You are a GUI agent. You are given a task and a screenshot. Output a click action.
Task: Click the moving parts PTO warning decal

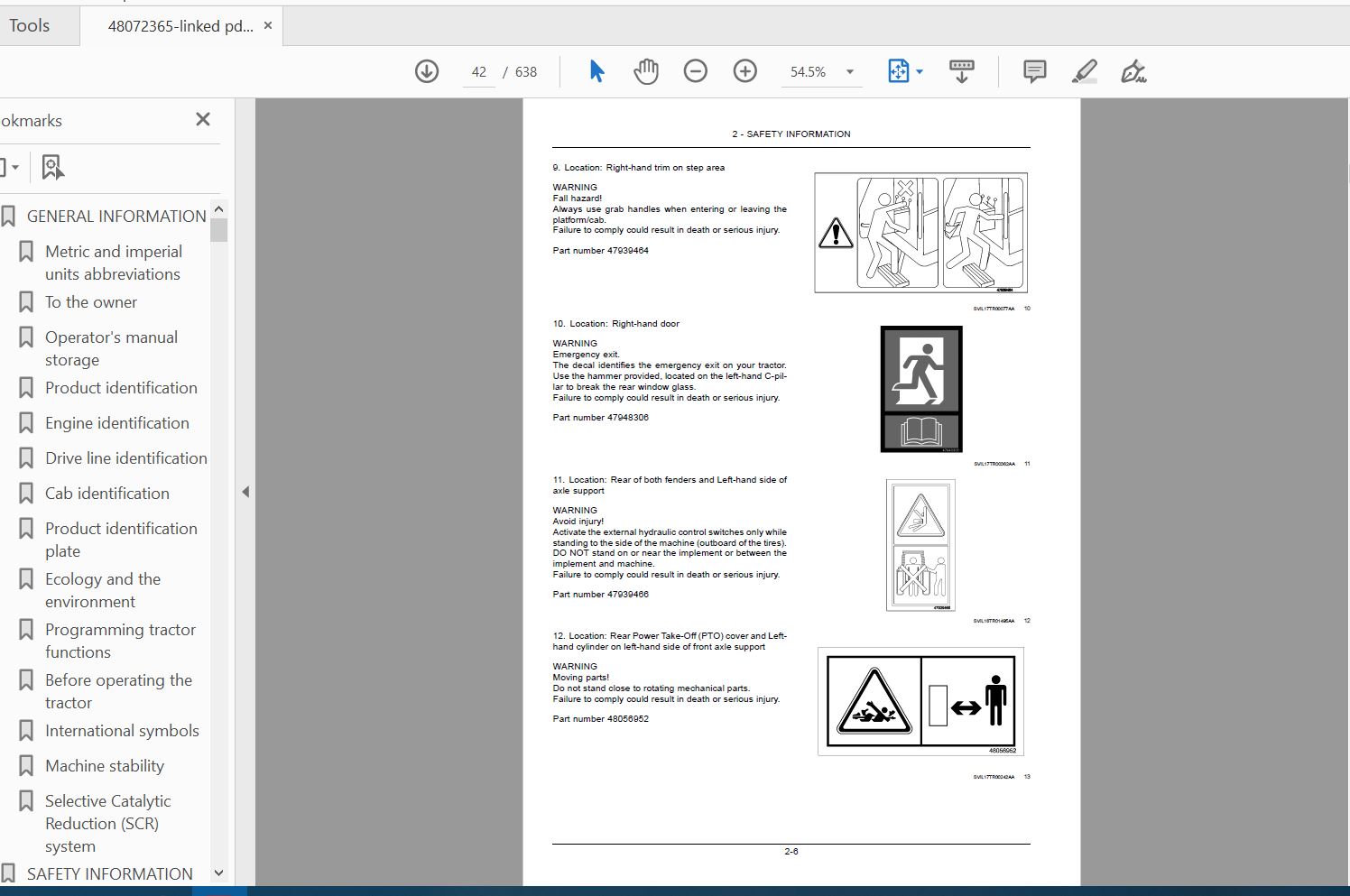point(920,701)
